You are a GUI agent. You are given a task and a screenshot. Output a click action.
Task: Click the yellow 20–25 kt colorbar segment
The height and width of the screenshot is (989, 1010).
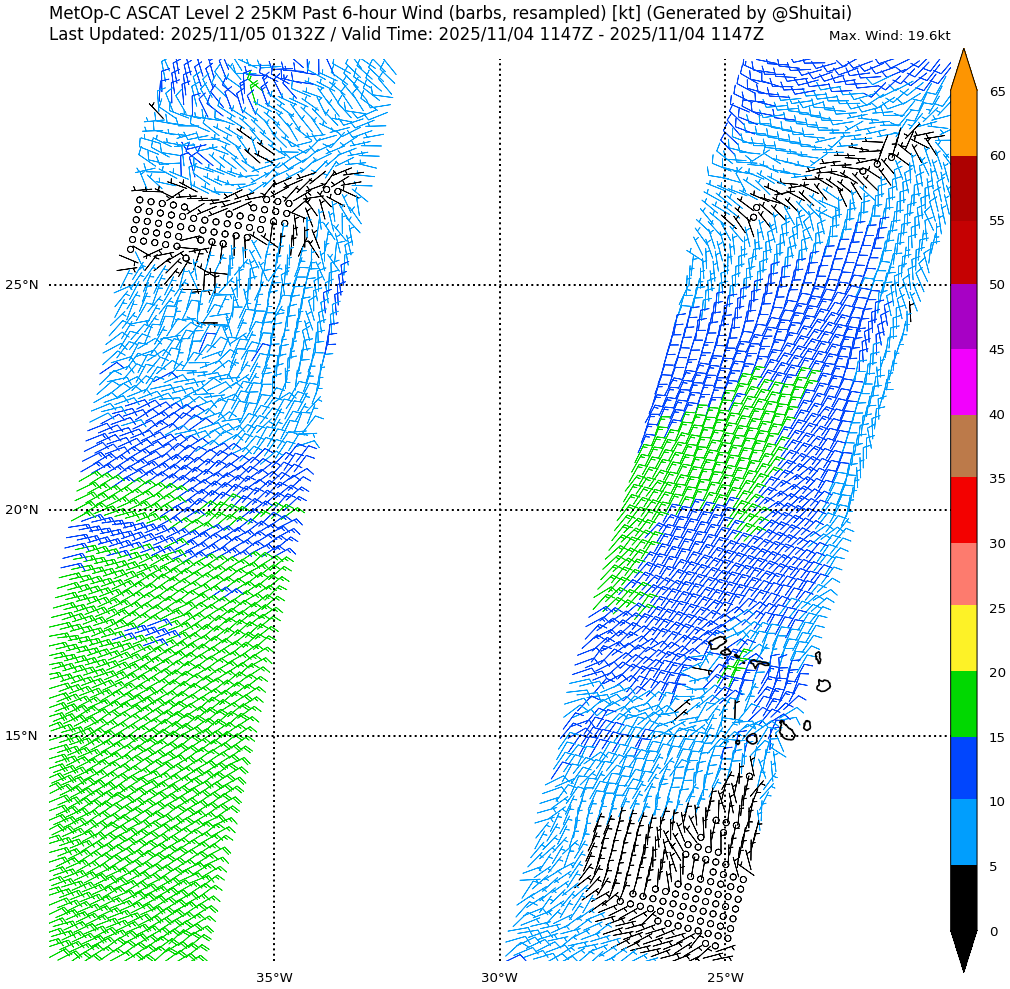[x=963, y=637]
